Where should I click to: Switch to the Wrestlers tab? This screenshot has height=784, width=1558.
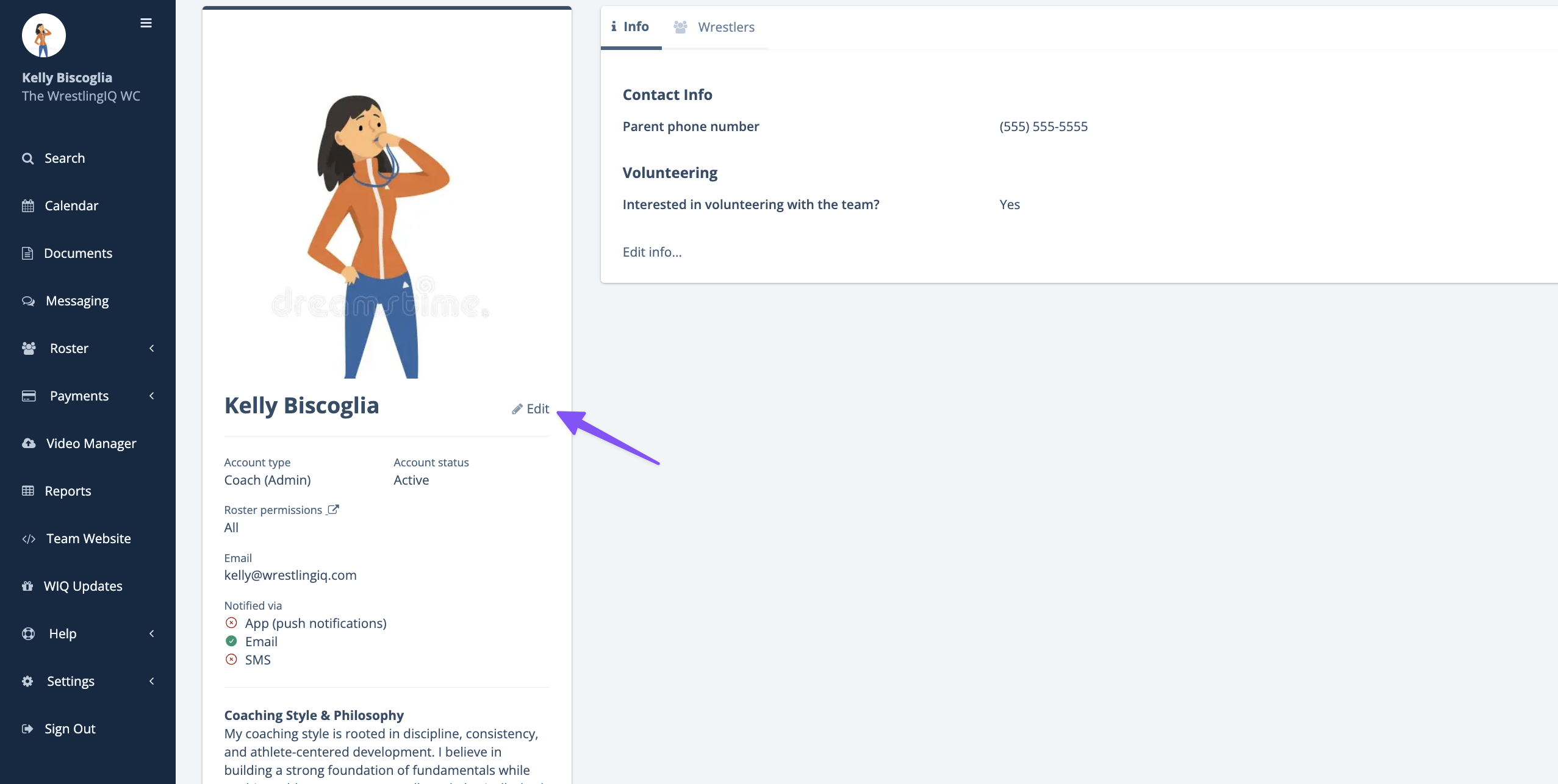point(726,27)
